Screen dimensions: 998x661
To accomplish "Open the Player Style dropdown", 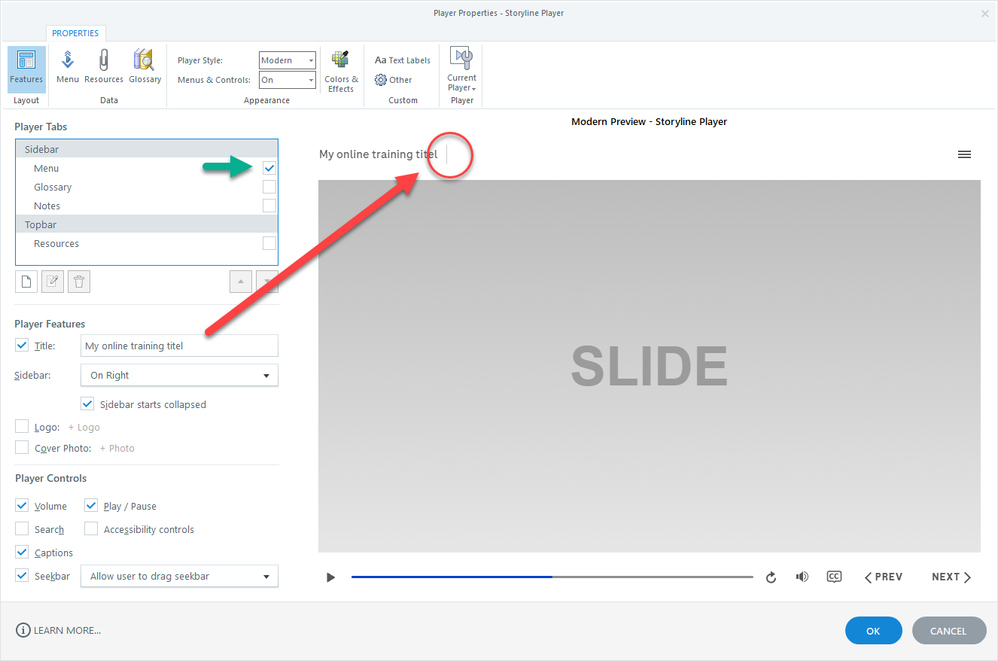I will point(287,60).
